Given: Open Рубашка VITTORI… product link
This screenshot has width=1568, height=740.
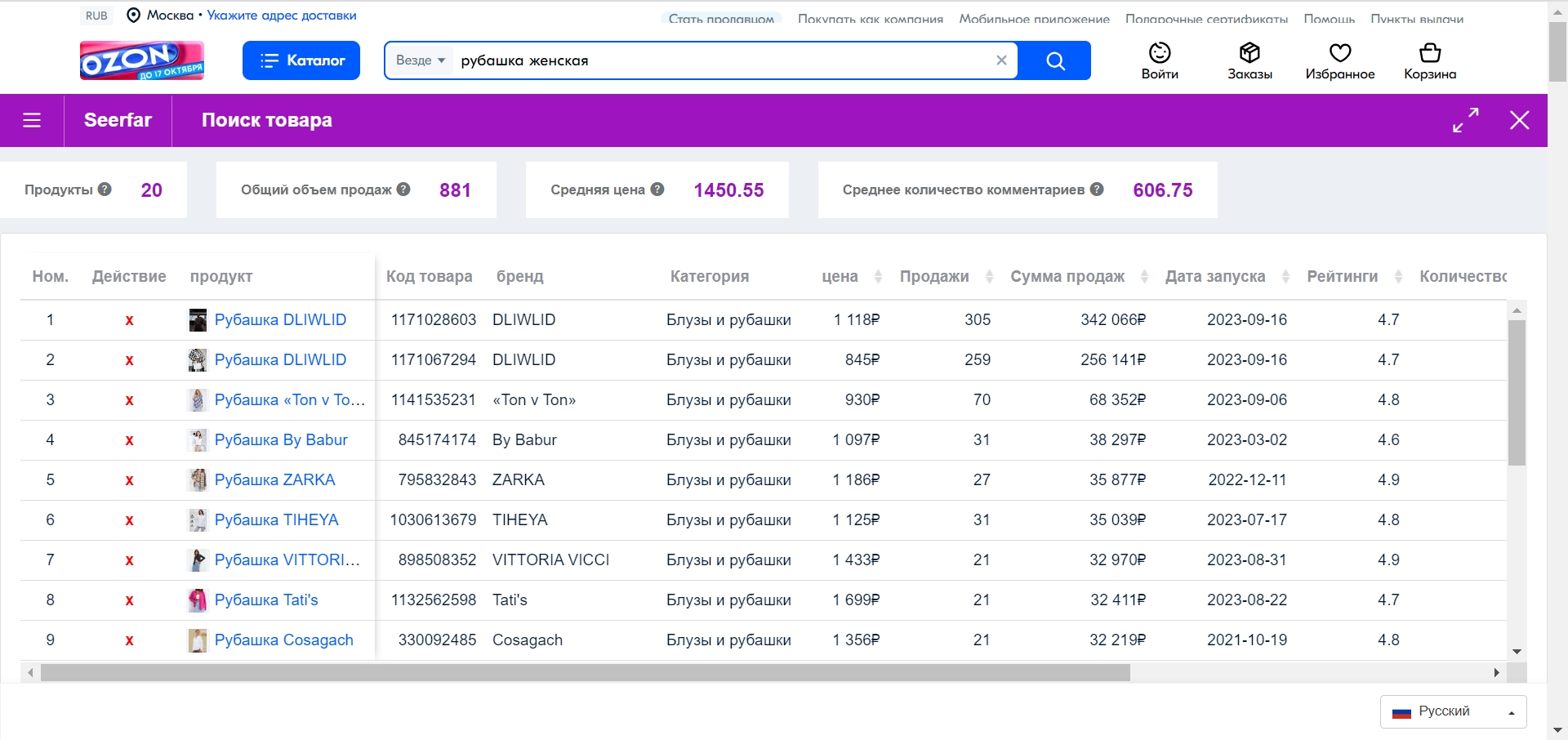Looking at the screenshot, I should click(287, 559).
